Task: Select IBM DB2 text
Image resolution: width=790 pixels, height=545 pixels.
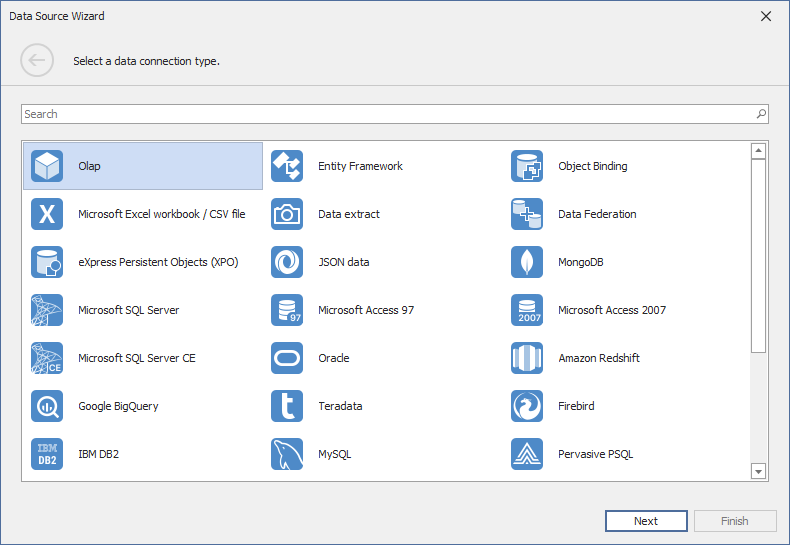Action: coord(98,454)
